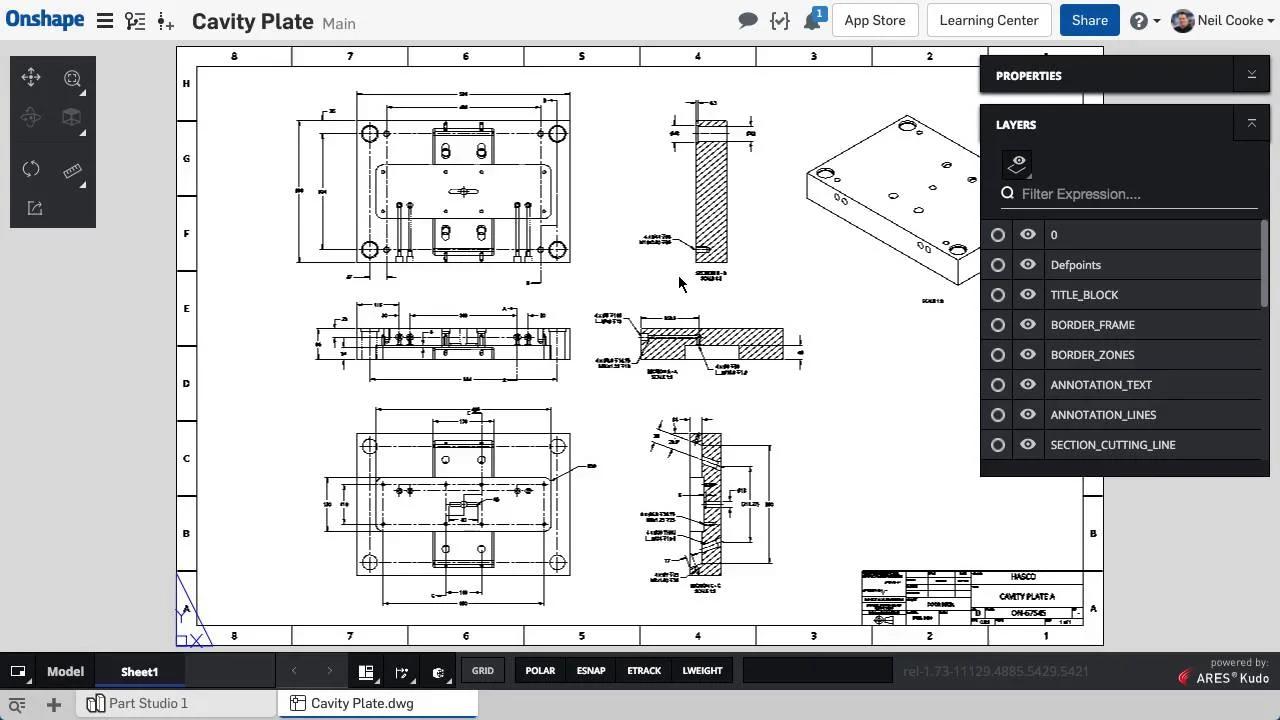The height and width of the screenshot is (720, 1280).
Task: Toggle ESNAP in the status bar
Action: click(590, 671)
